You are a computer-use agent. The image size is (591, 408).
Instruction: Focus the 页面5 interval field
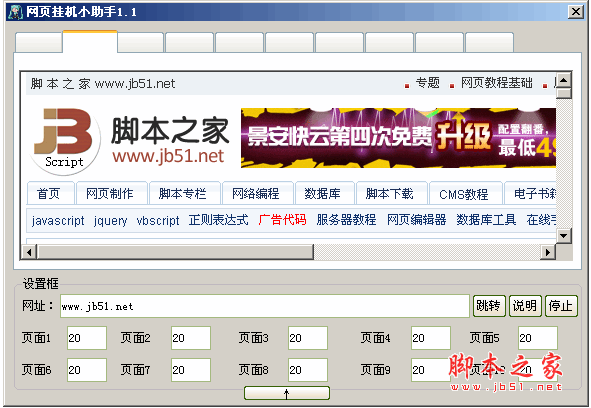point(538,338)
